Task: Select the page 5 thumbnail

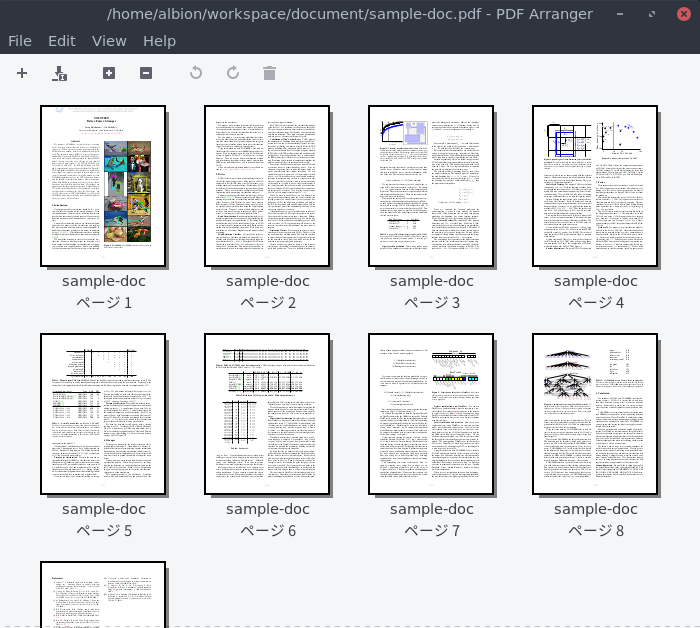Action: click(x=102, y=414)
